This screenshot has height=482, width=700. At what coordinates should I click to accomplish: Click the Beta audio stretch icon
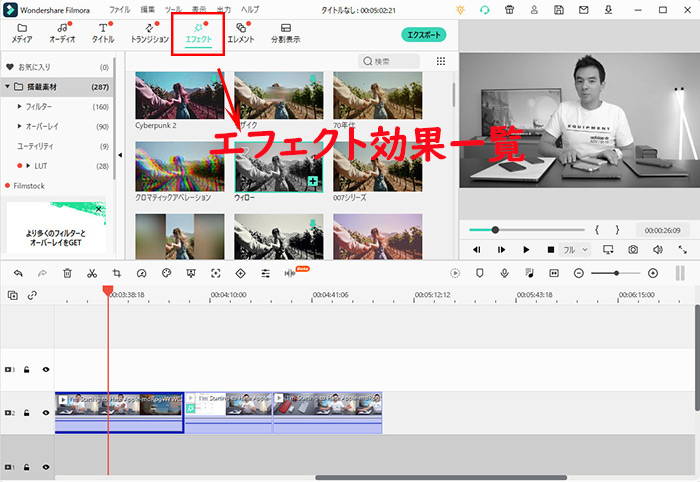pyautogui.click(x=290, y=273)
